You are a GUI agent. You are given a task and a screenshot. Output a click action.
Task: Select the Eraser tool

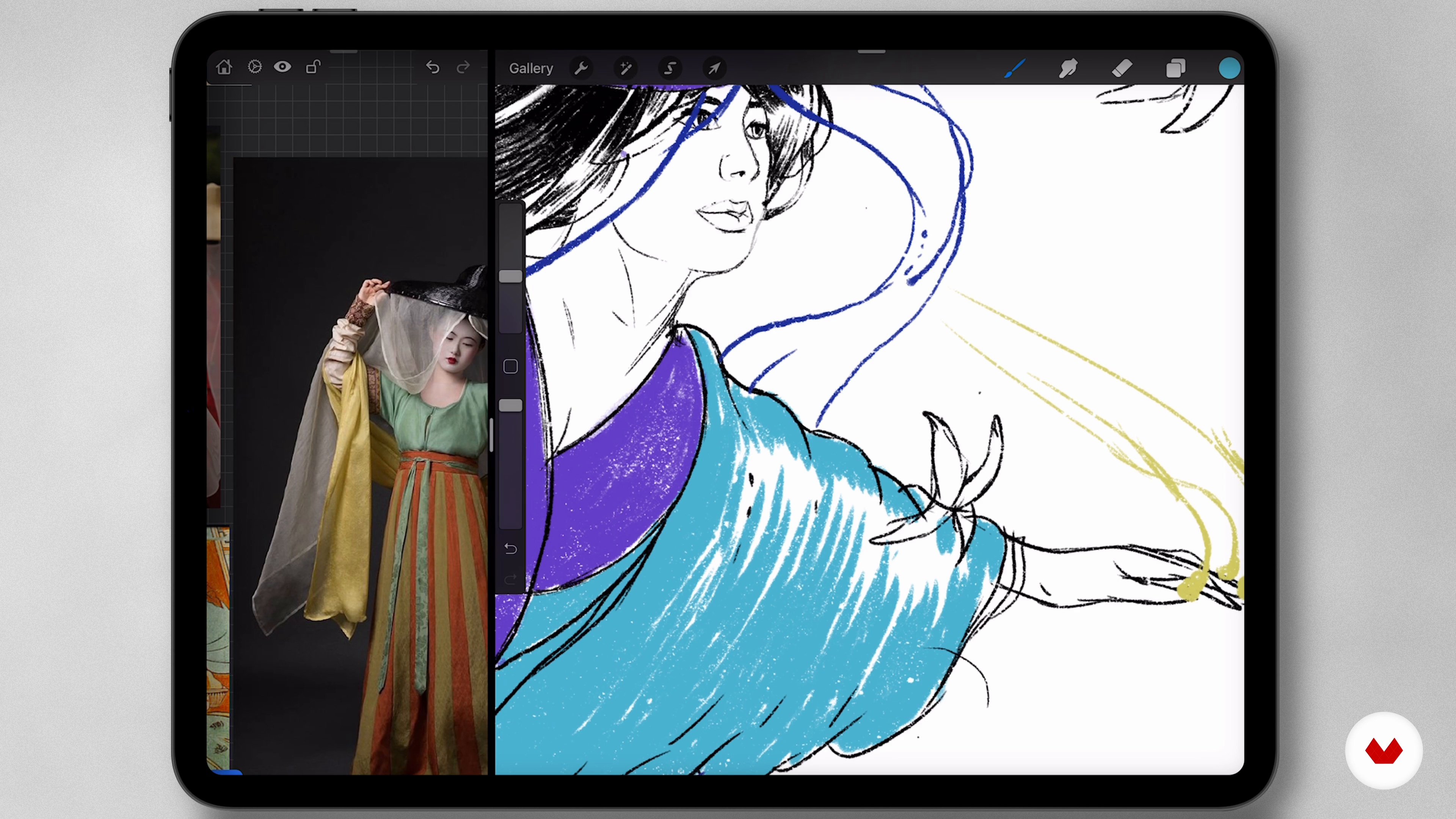coord(1122,68)
